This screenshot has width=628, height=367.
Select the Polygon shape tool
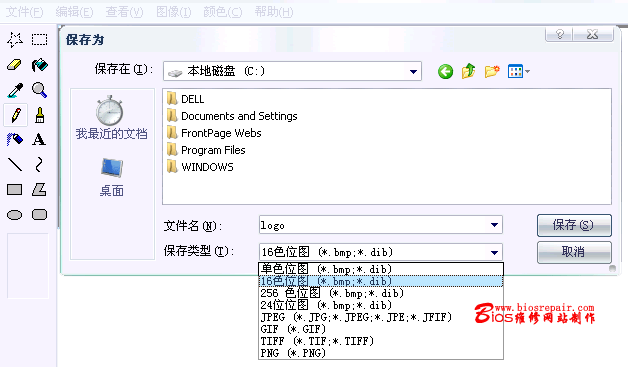39,190
